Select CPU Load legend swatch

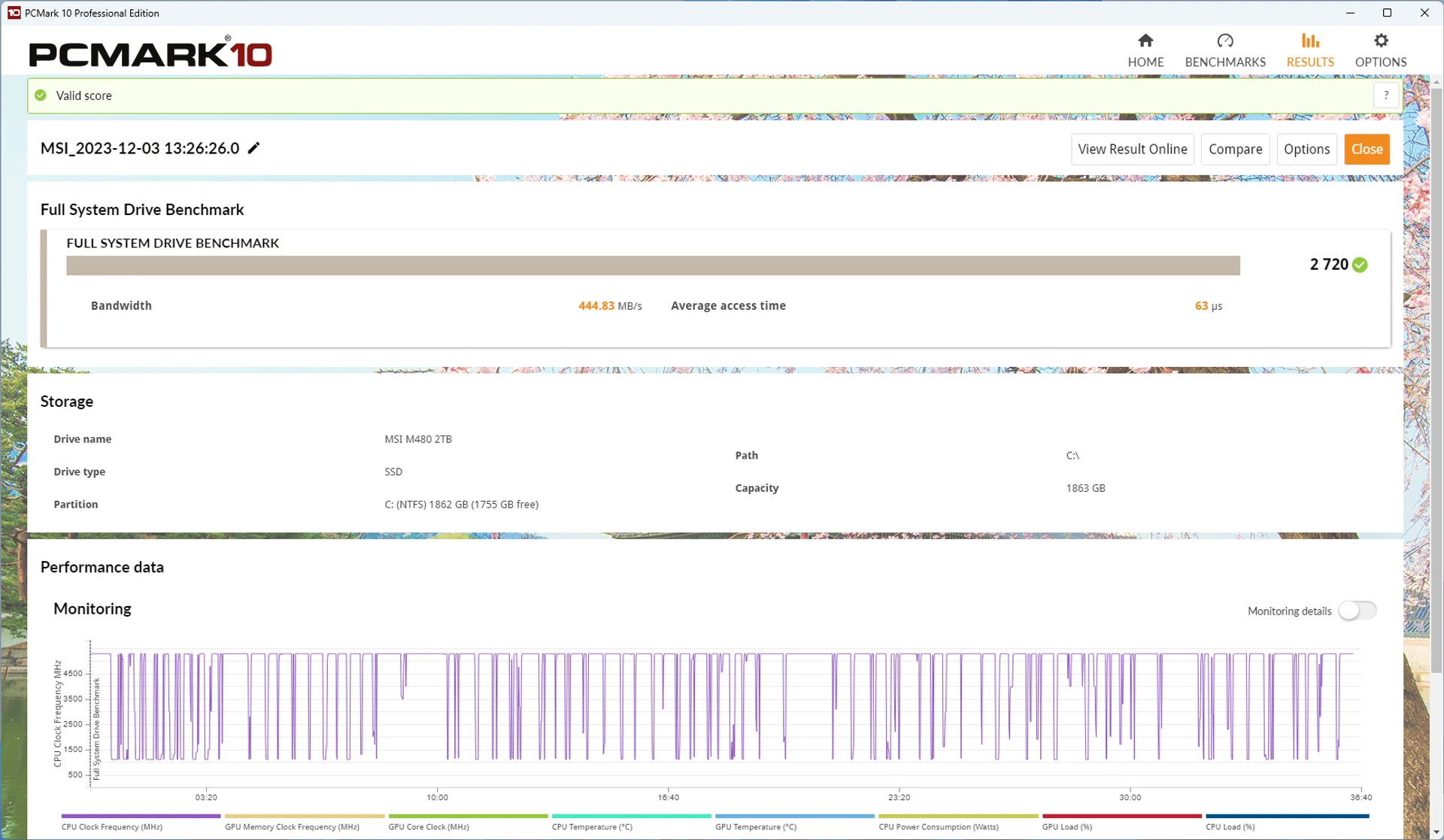[1288, 816]
